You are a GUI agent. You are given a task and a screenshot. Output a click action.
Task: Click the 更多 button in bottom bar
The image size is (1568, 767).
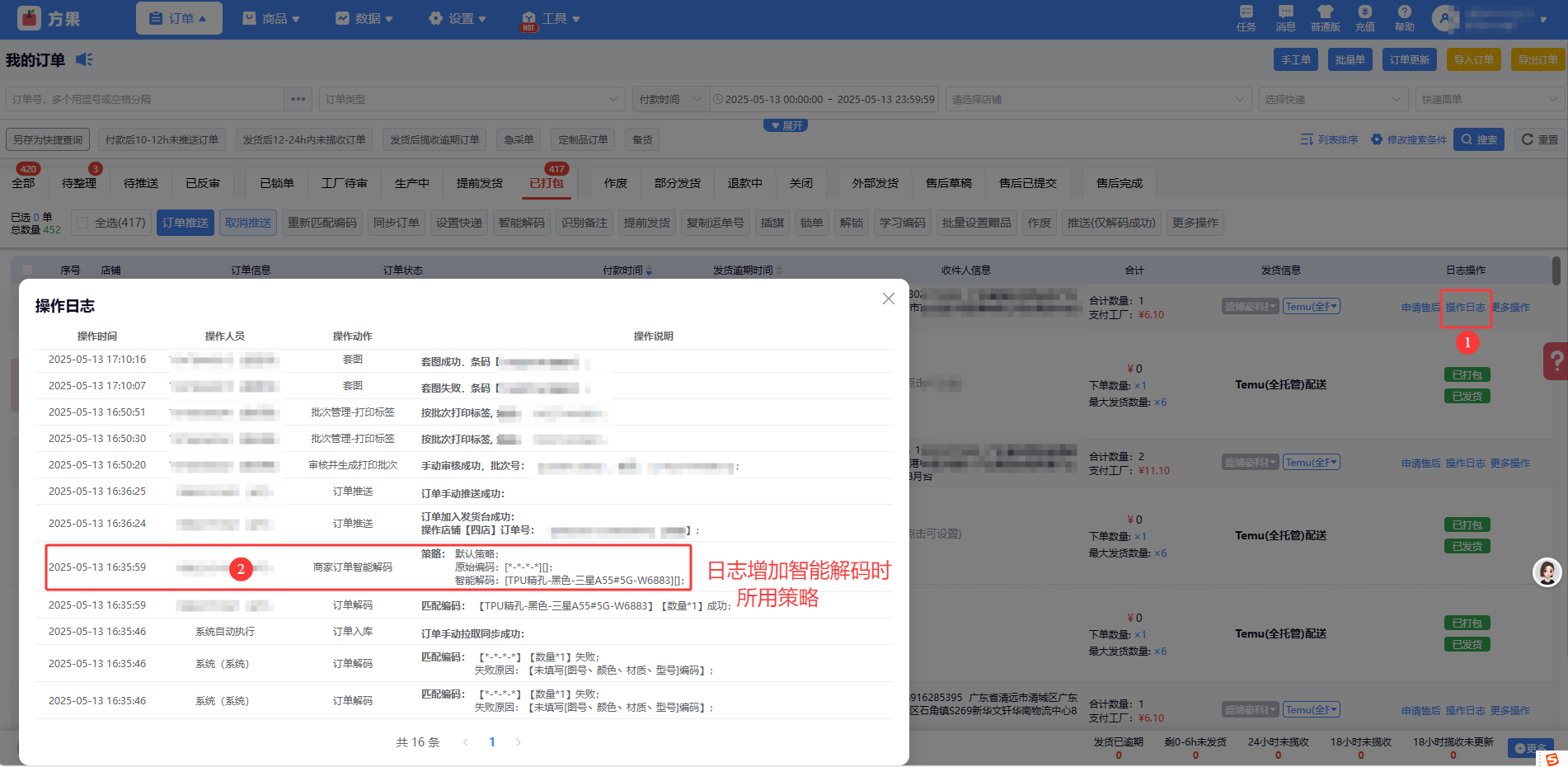1530,748
